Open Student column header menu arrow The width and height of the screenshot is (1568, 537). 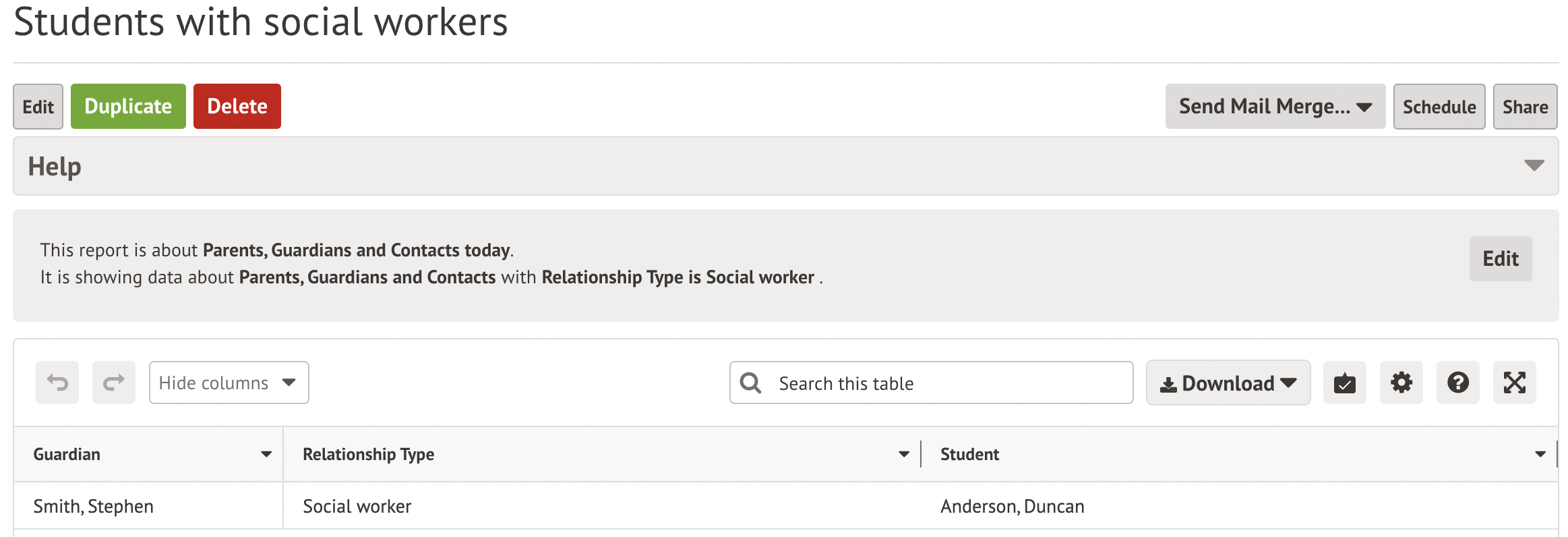tap(1540, 455)
